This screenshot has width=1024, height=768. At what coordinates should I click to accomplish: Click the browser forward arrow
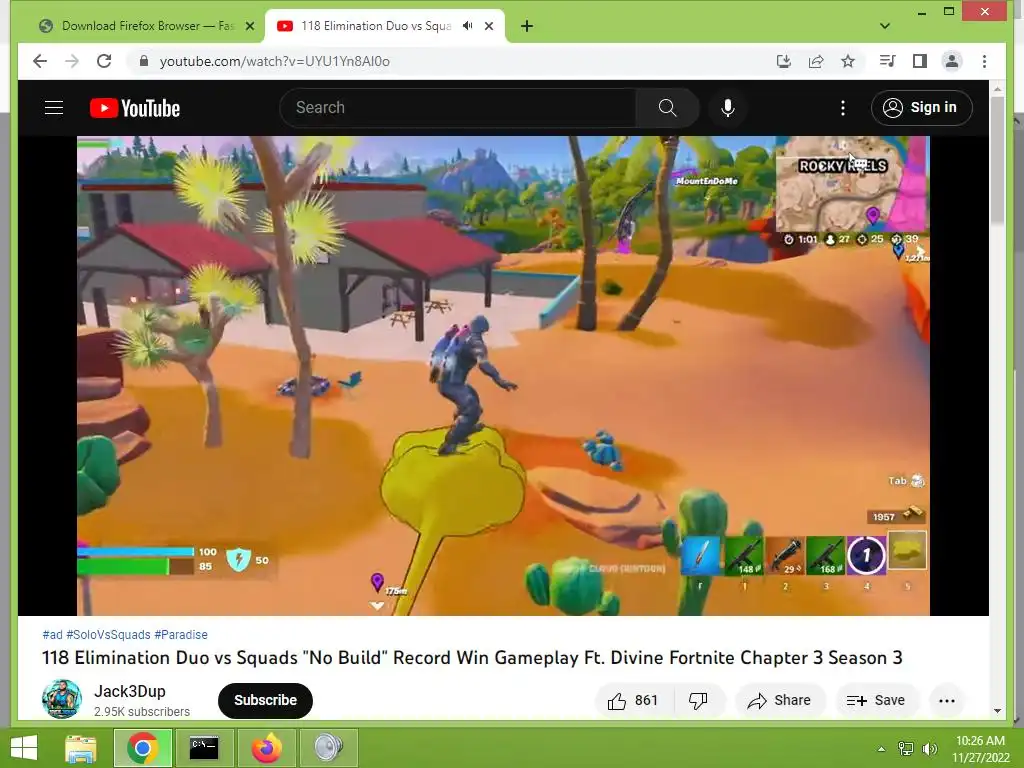(72, 61)
